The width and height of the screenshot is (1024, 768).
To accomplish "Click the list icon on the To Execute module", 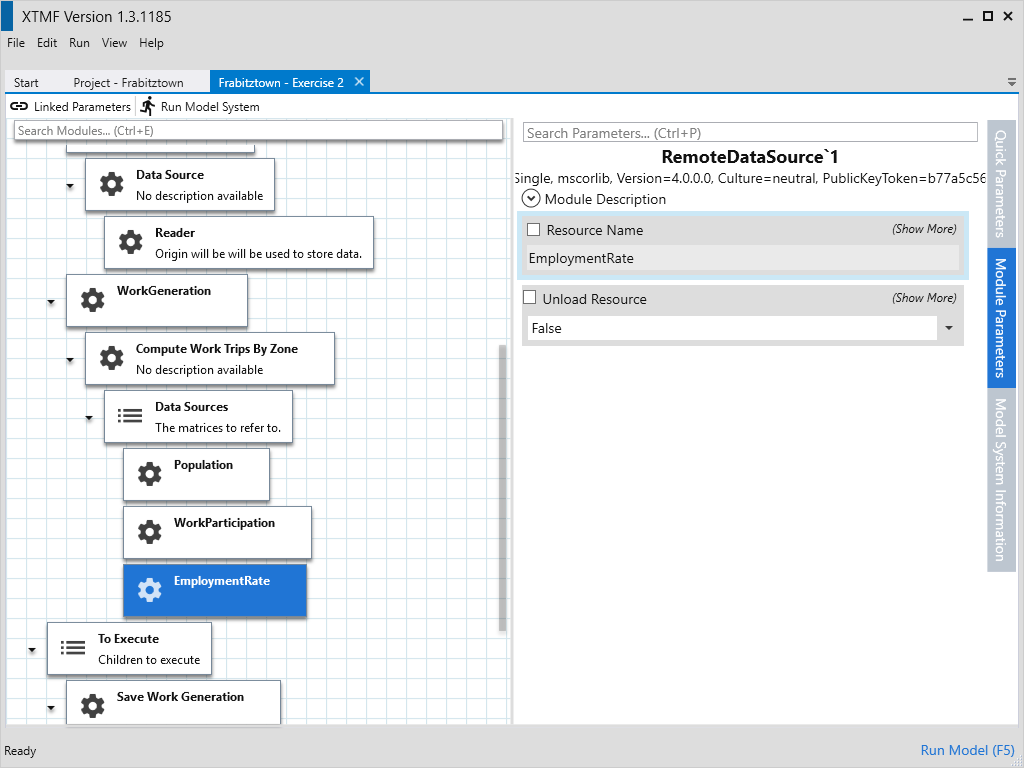I will [73, 647].
